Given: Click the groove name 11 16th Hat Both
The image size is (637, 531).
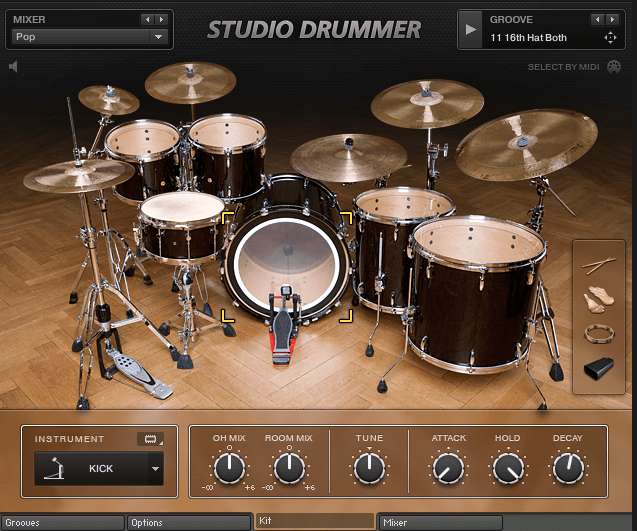Looking at the screenshot, I should 528,38.
